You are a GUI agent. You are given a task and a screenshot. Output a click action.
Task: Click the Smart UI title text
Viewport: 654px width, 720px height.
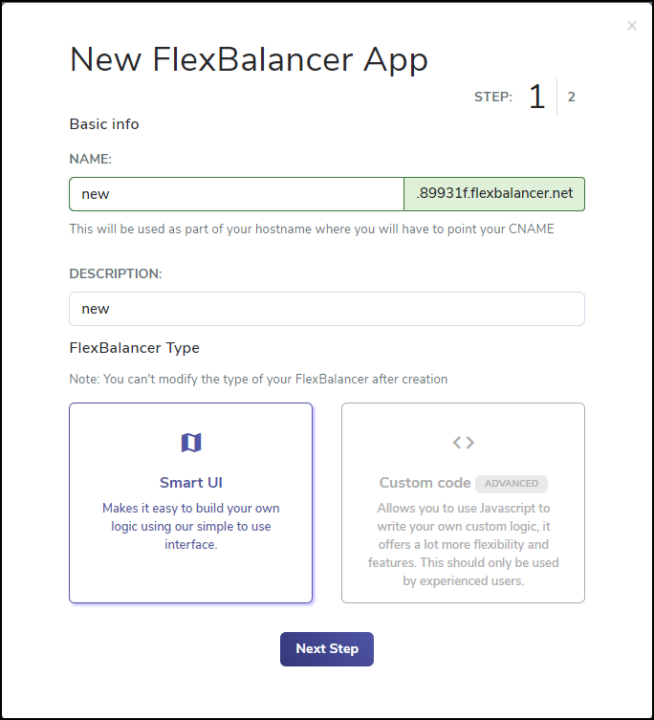tap(191, 483)
